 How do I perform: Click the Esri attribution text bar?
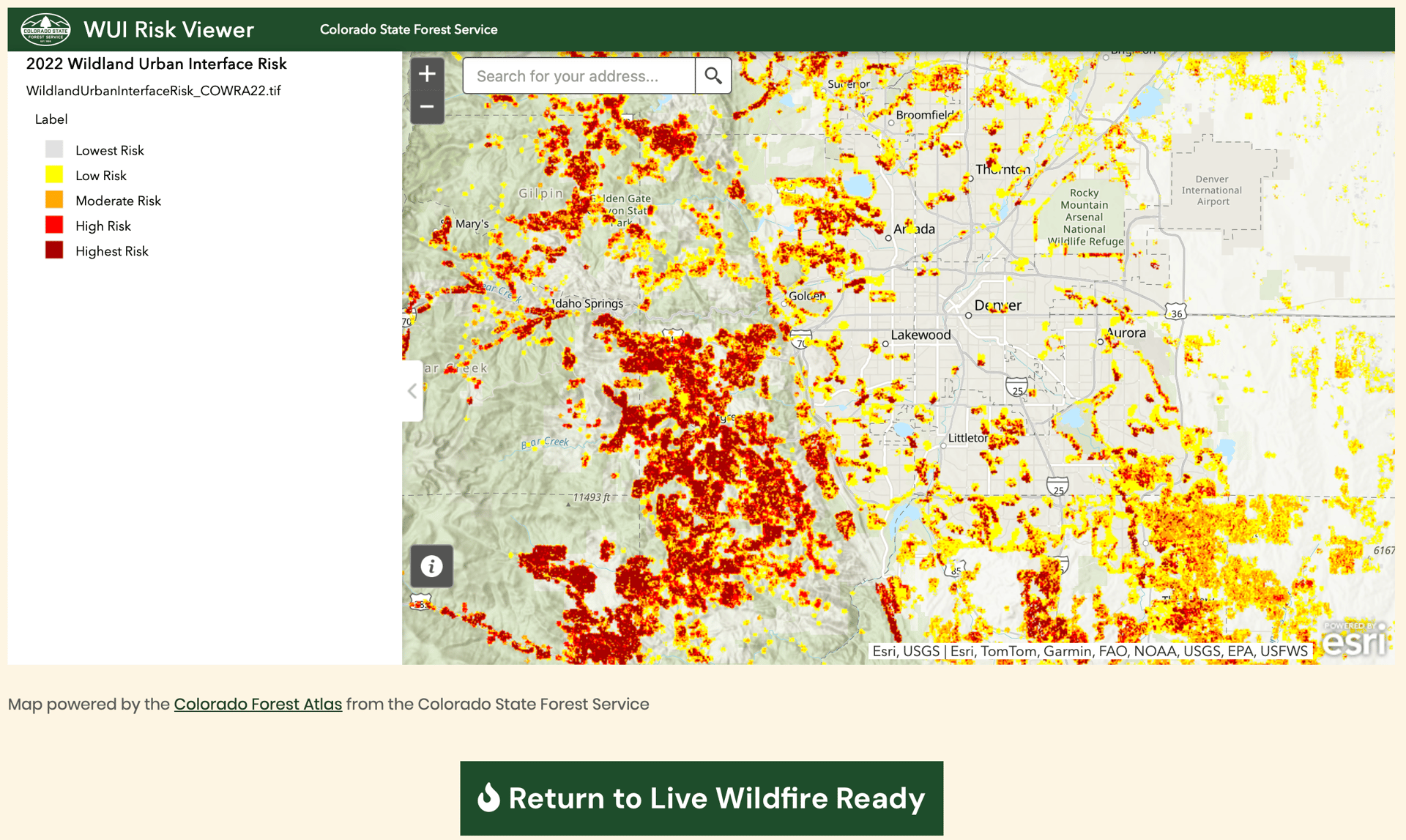tap(1089, 651)
